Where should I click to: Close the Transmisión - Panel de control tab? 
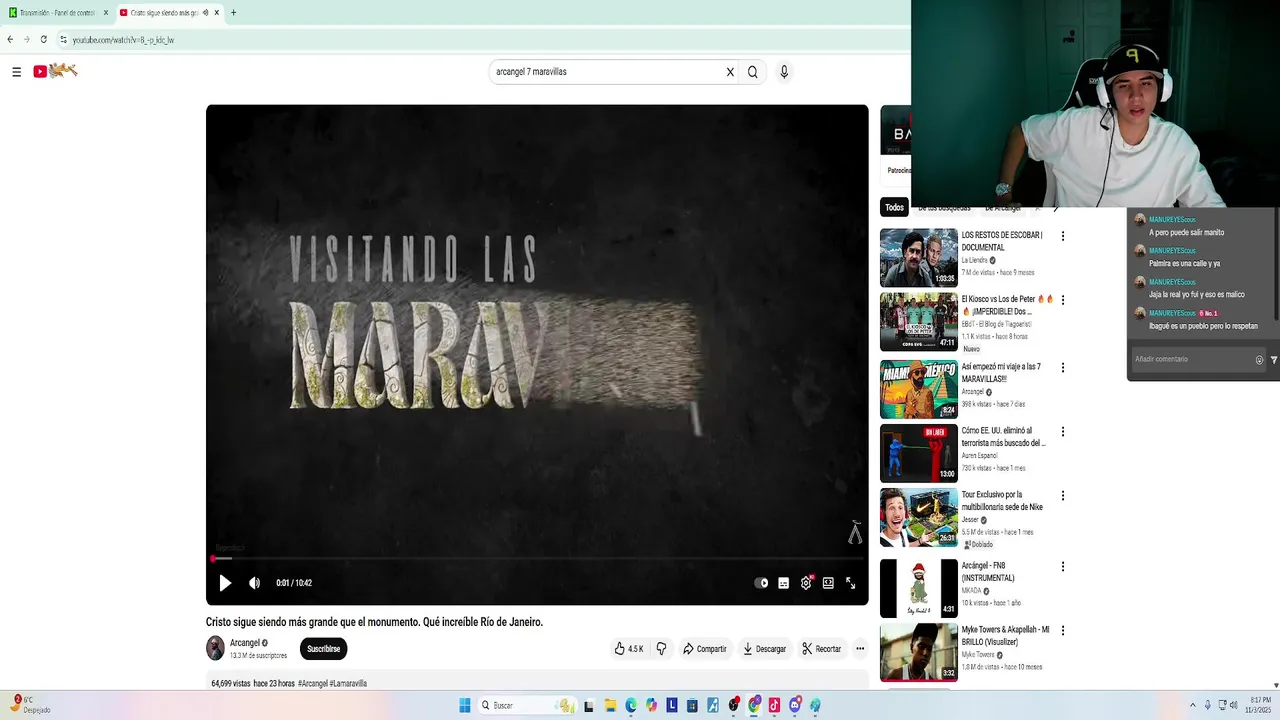click(x=105, y=13)
